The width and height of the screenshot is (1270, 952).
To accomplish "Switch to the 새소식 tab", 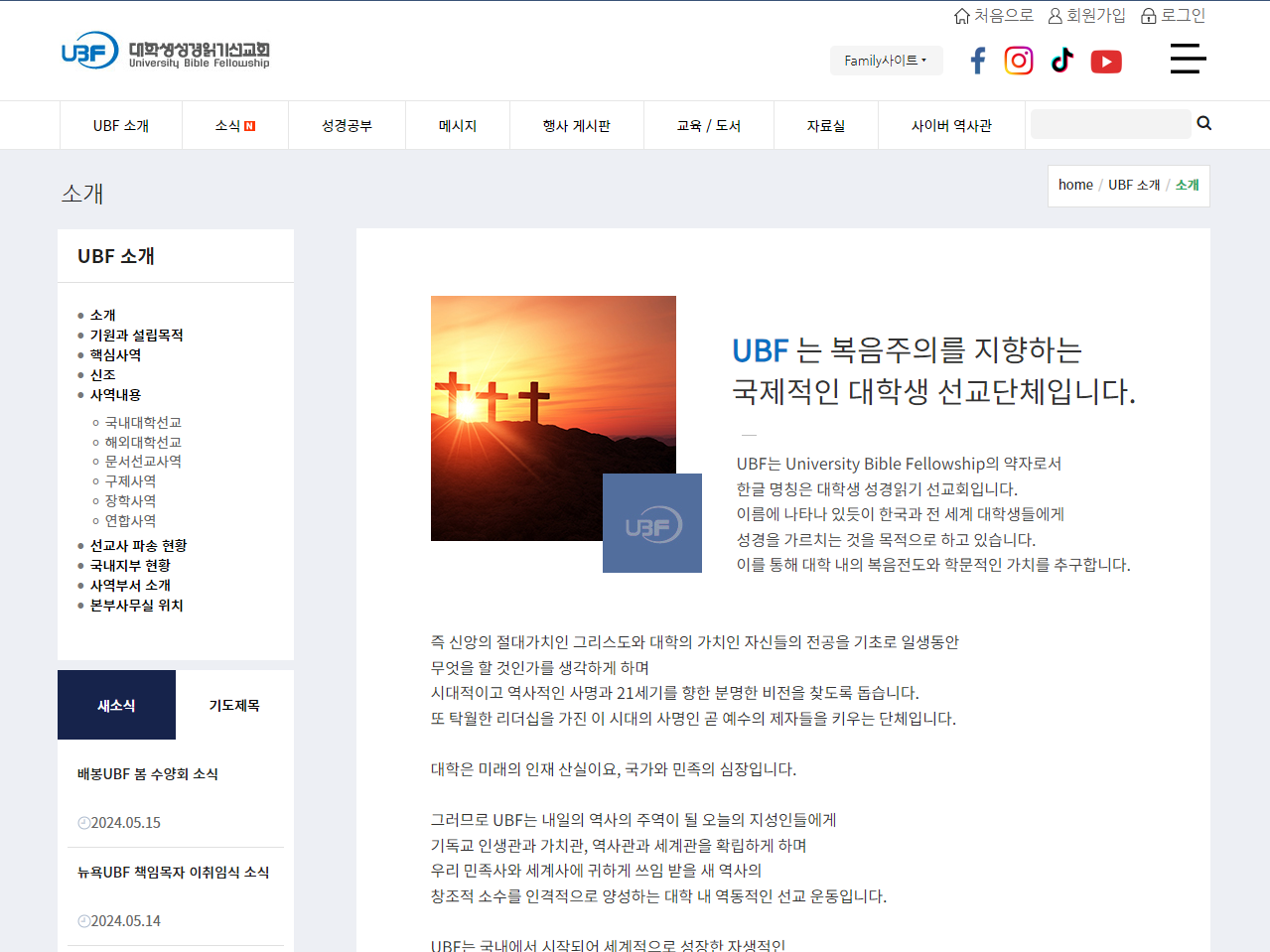I will pyautogui.click(x=116, y=705).
